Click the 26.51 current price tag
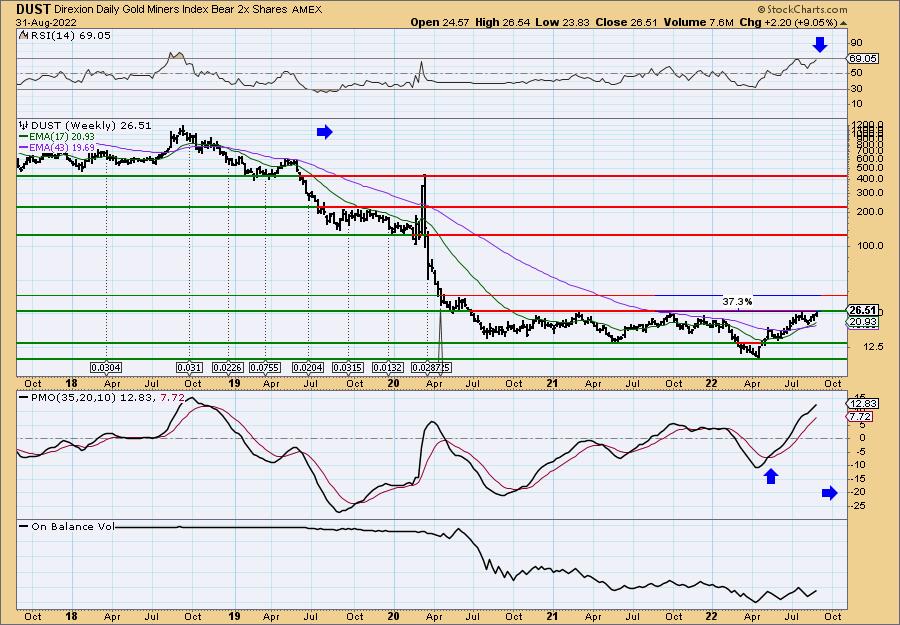This screenshot has height=625, width=900. coord(862,310)
